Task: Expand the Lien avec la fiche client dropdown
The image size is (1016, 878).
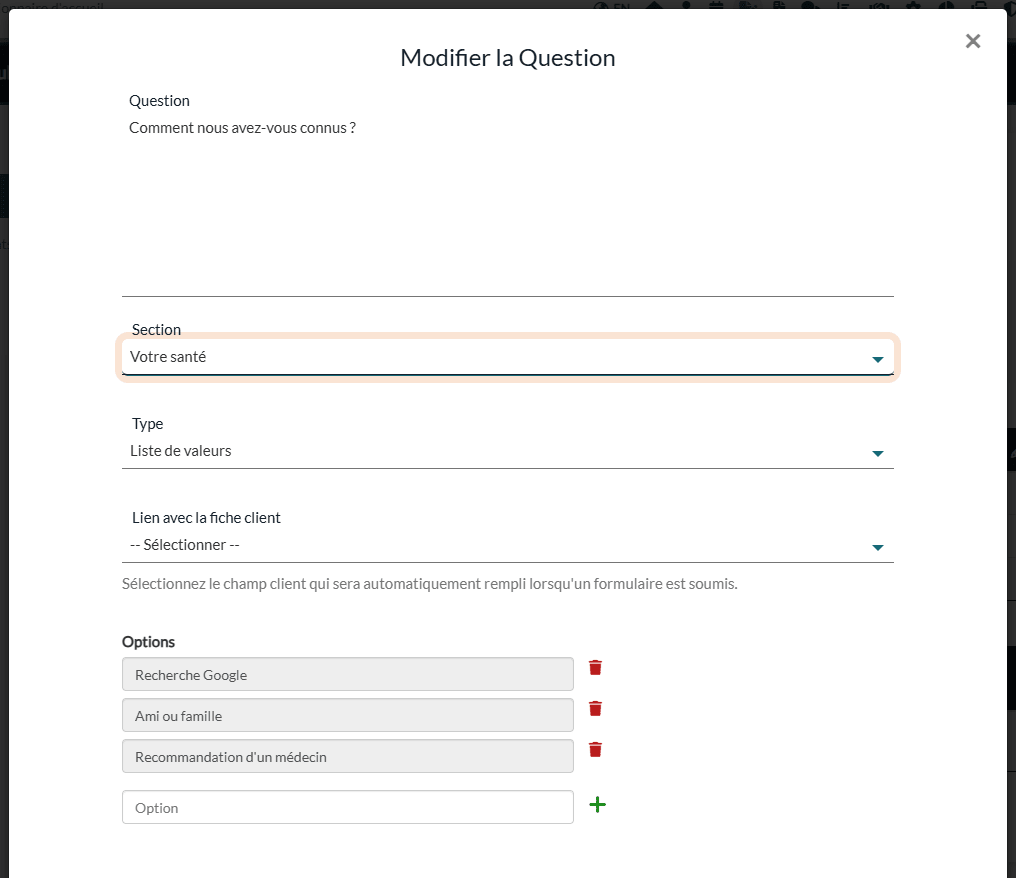Action: click(508, 545)
